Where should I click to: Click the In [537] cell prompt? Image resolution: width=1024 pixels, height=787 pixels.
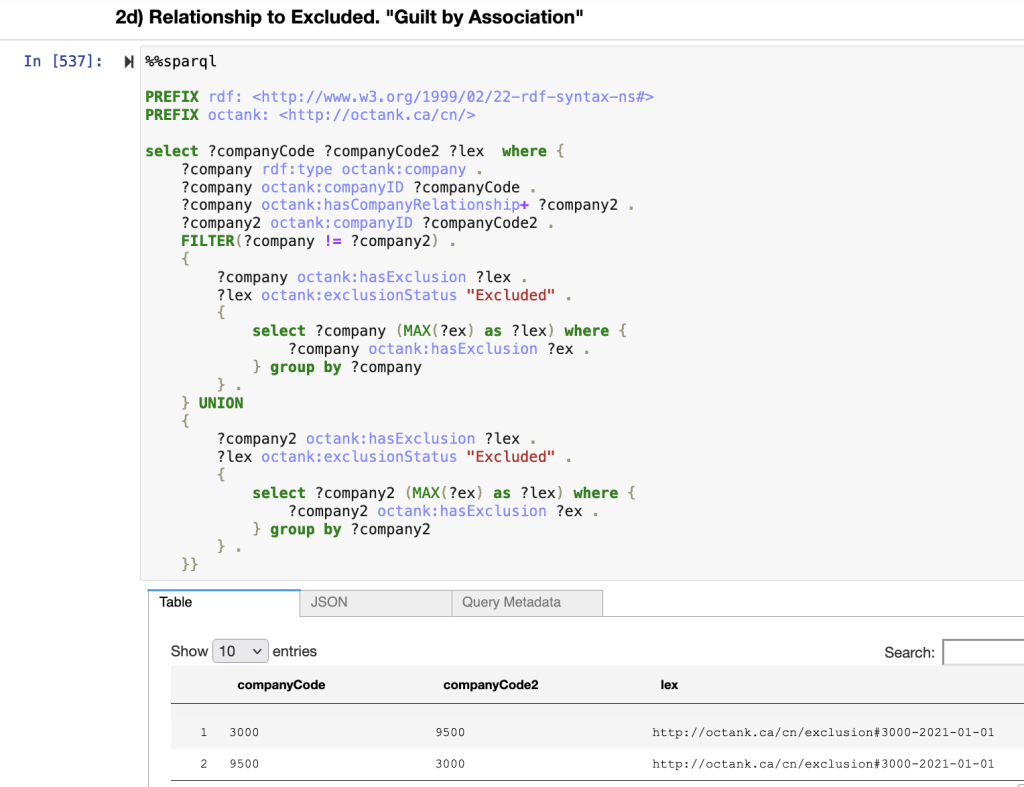(62, 62)
